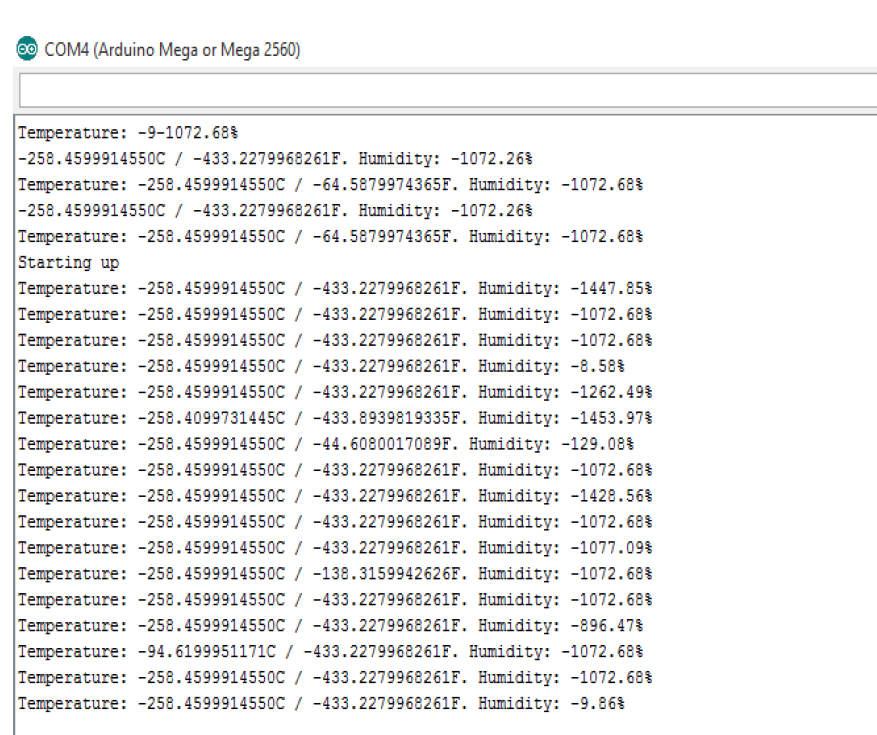Click the serial monitor send input field
This screenshot has height=735, width=877.
coord(447,92)
